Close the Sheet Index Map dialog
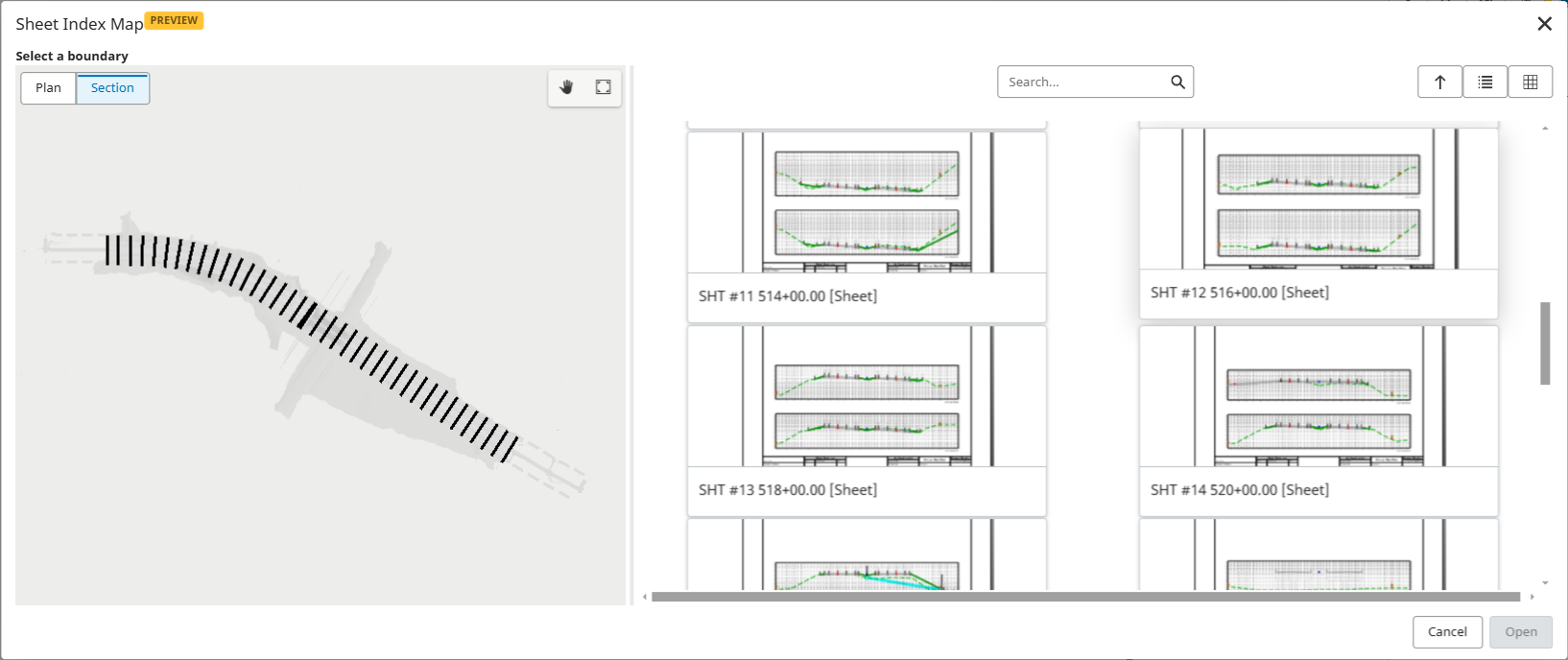Screen dimensions: 1568x660 click(x=1544, y=24)
